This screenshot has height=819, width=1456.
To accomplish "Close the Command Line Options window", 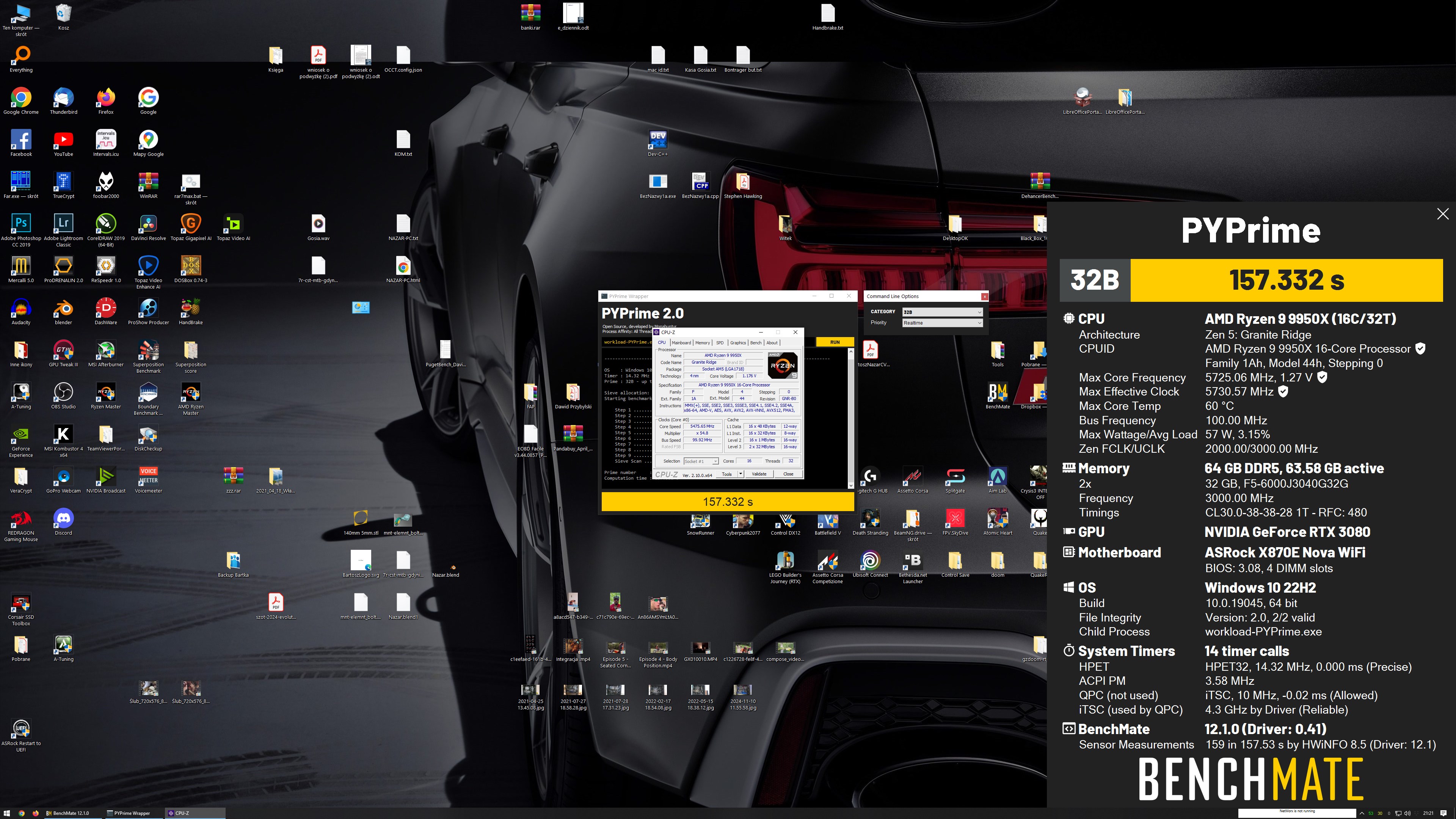I will 985,296.
